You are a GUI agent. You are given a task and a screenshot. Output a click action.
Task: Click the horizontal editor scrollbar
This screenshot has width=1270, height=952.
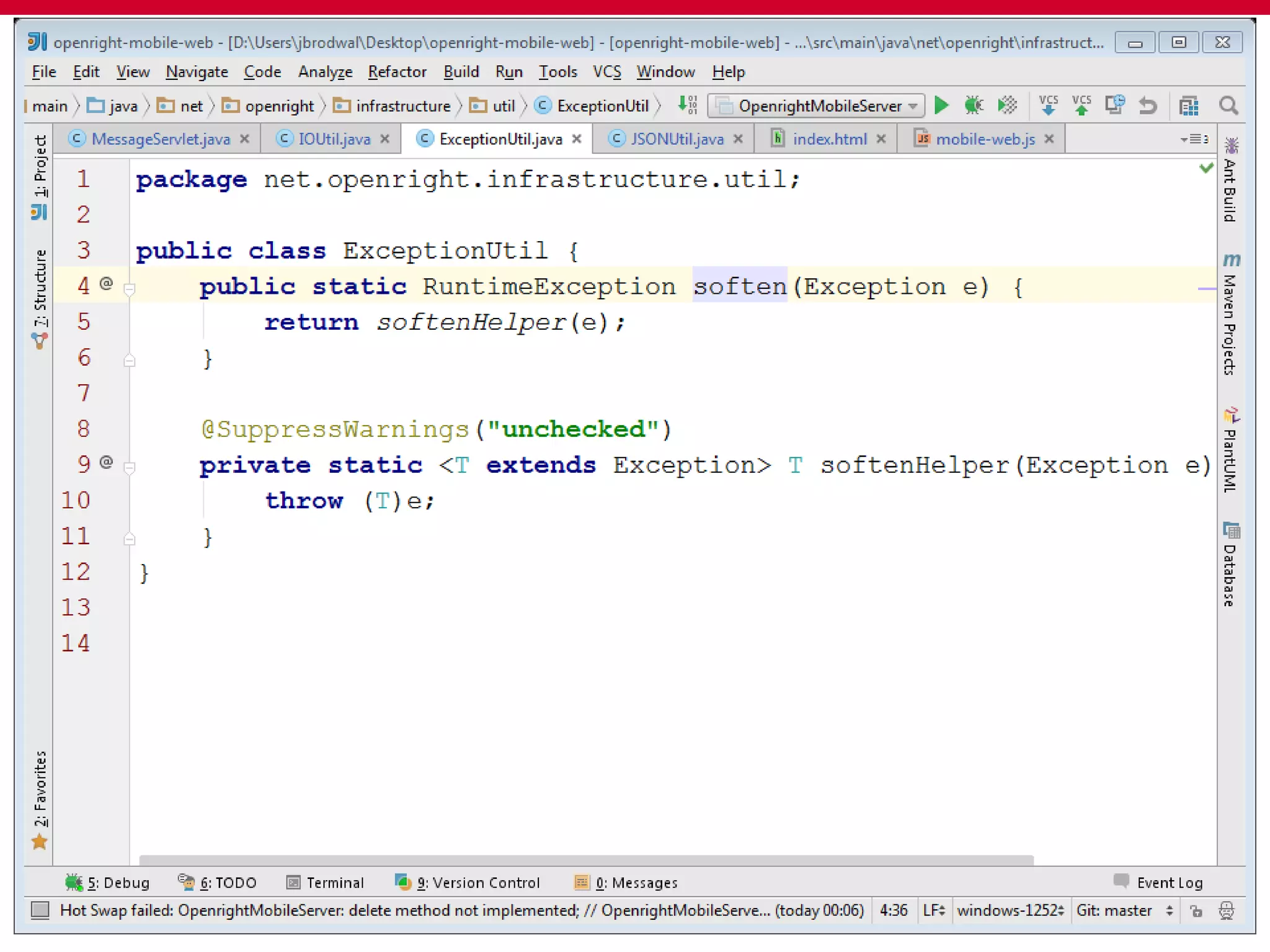coord(586,860)
